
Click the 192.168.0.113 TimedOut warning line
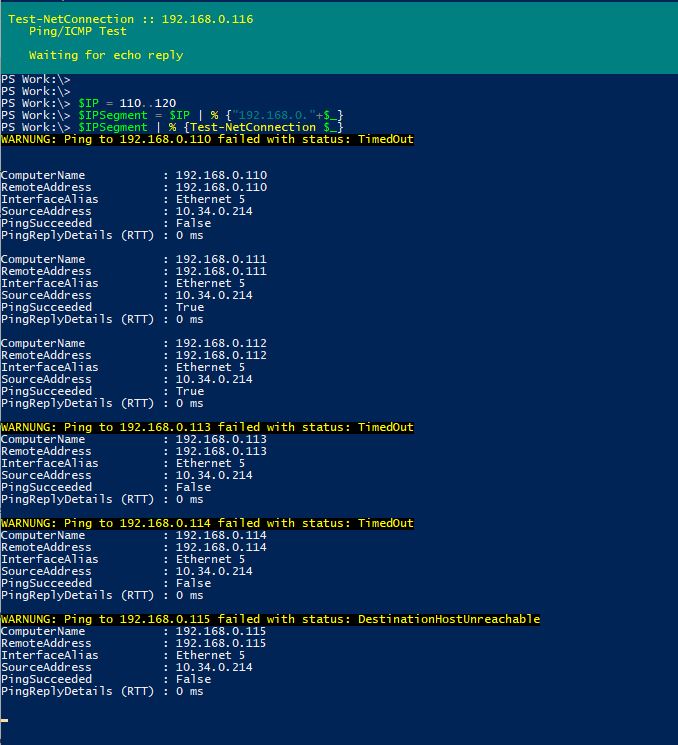(207, 427)
